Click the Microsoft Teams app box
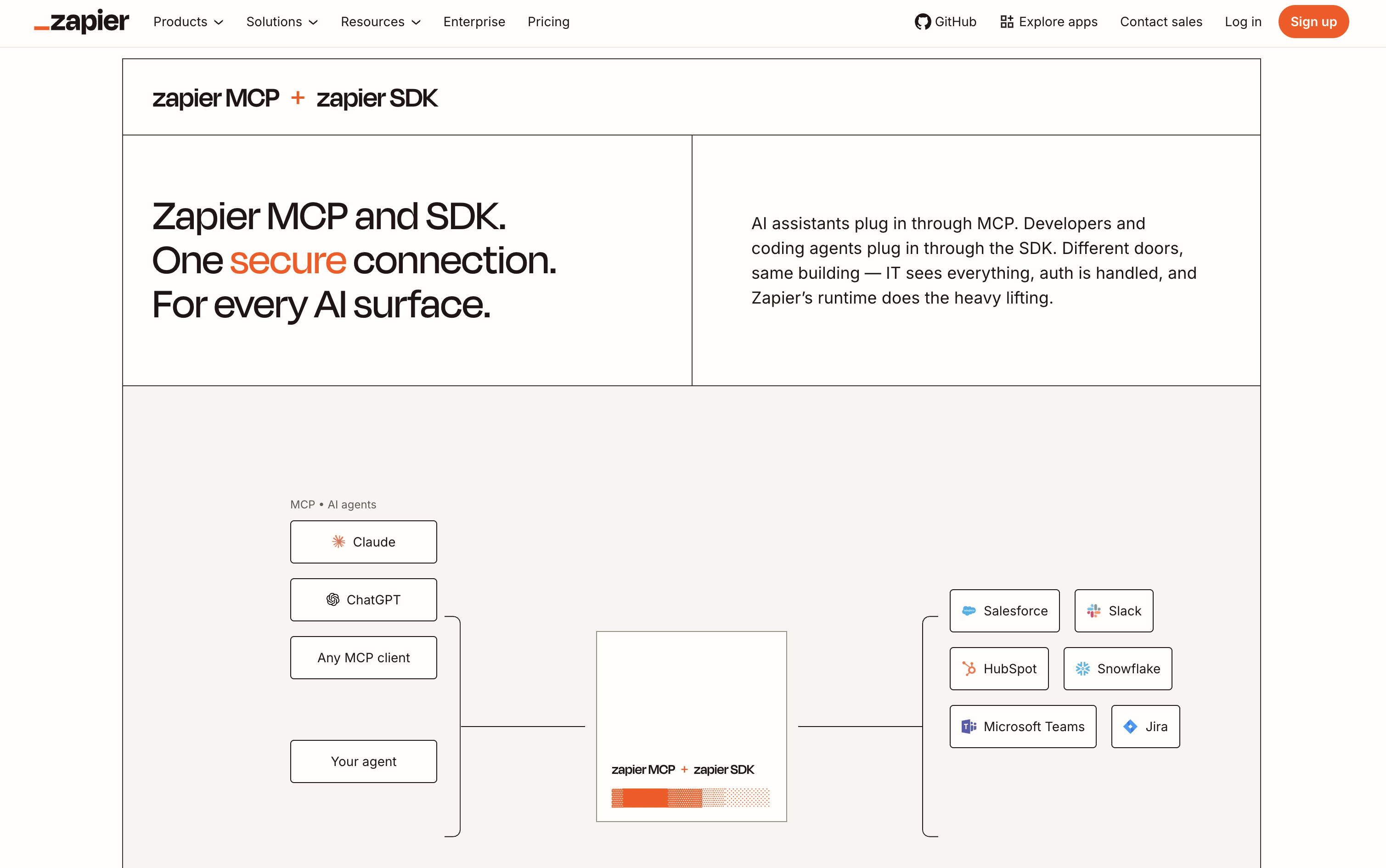The height and width of the screenshot is (868, 1386). pos(1023,726)
